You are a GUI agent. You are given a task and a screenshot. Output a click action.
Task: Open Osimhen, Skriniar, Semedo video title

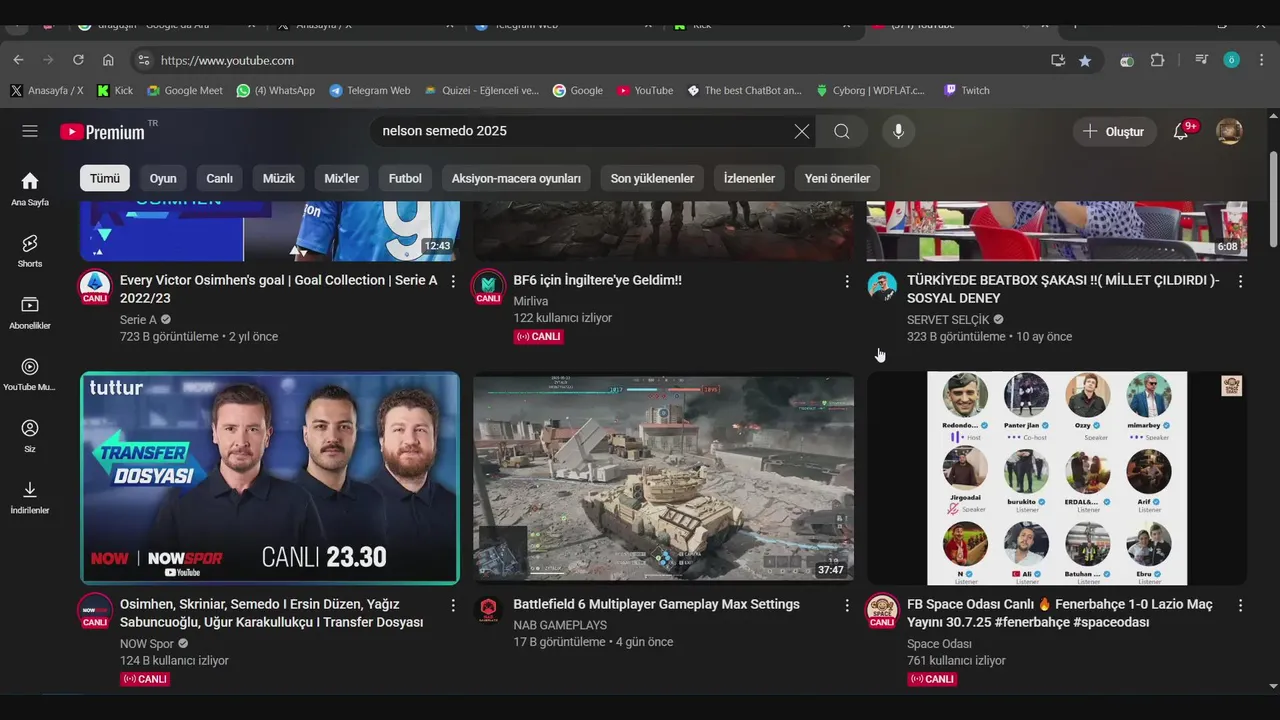pyautogui.click(x=271, y=613)
